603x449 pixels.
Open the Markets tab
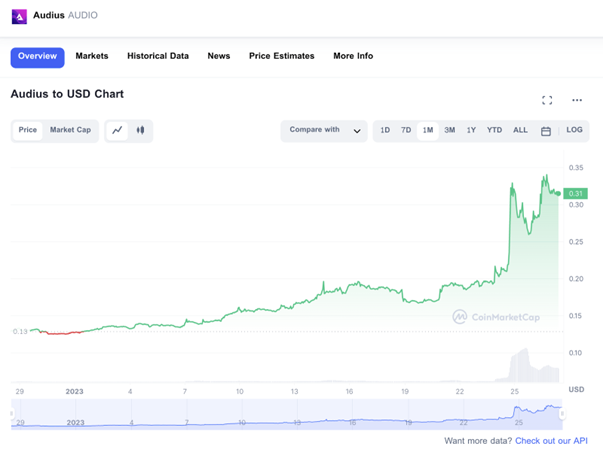coord(92,56)
